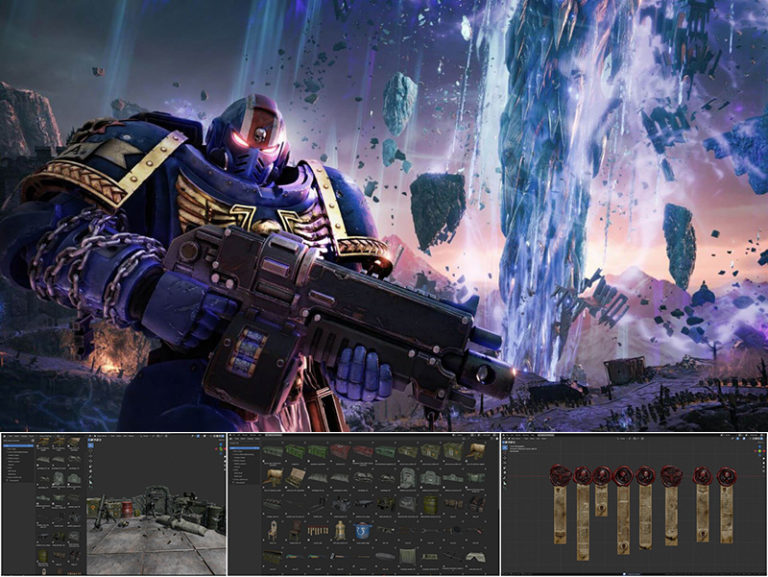Select the ornate pale chair asset thumbnail

[272, 530]
